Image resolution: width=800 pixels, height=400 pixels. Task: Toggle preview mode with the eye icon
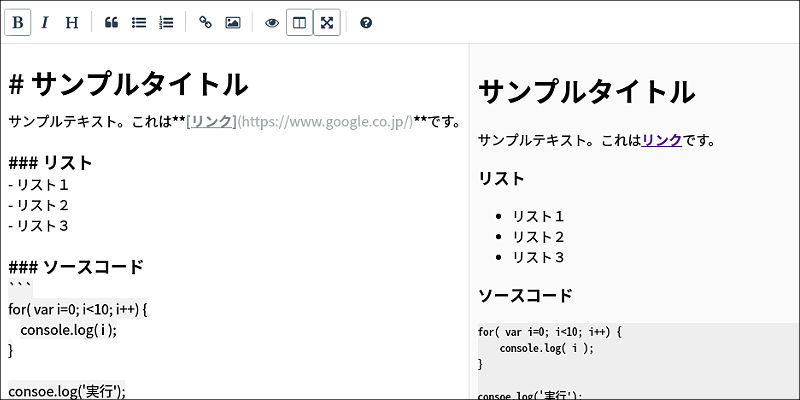[272, 23]
